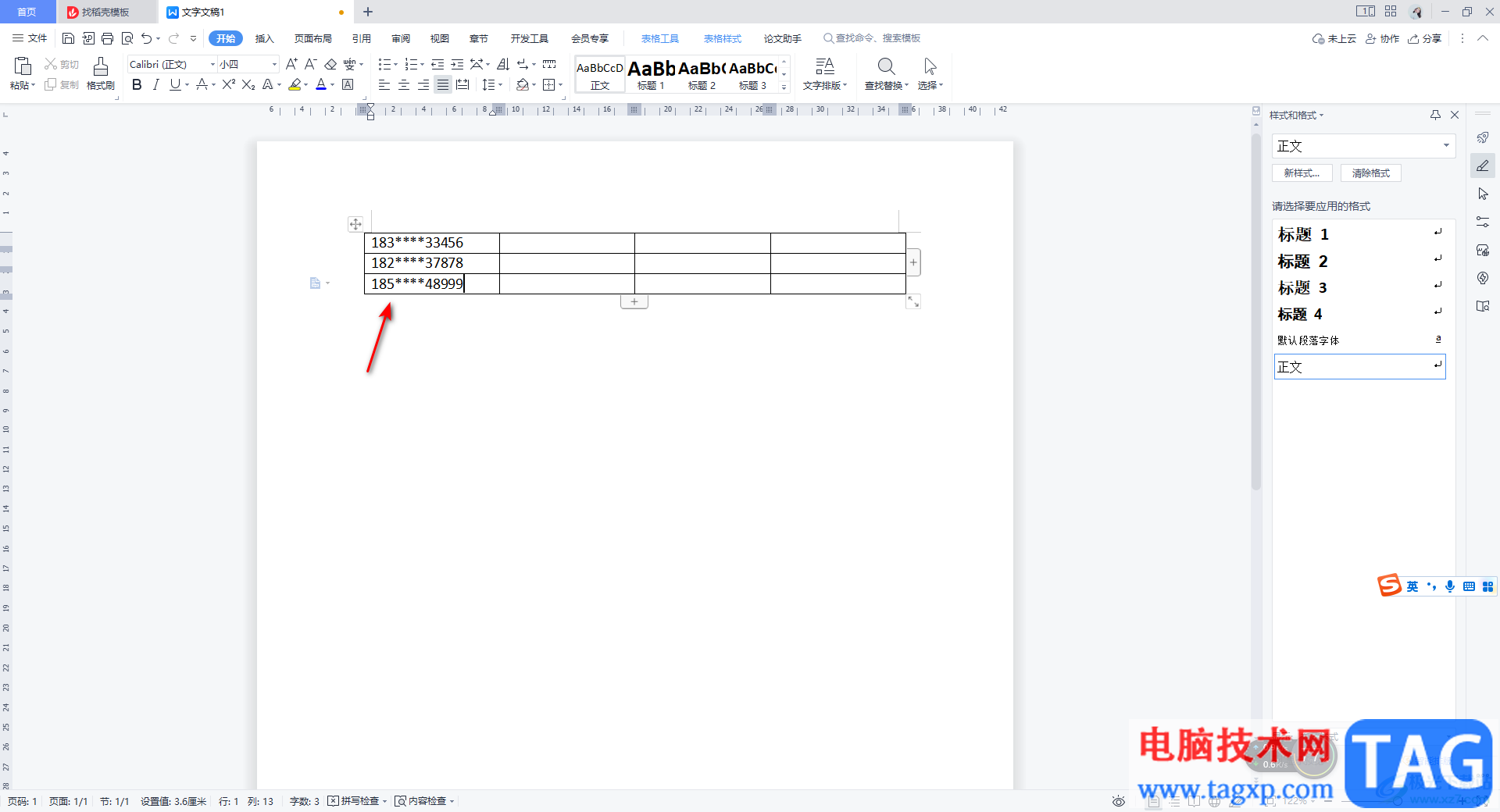Image resolution: width=1500 pixels, height=812 pixels.
Task: Click the yellow highlight color button
Action: pyautogui.click(x=295, y=84)
